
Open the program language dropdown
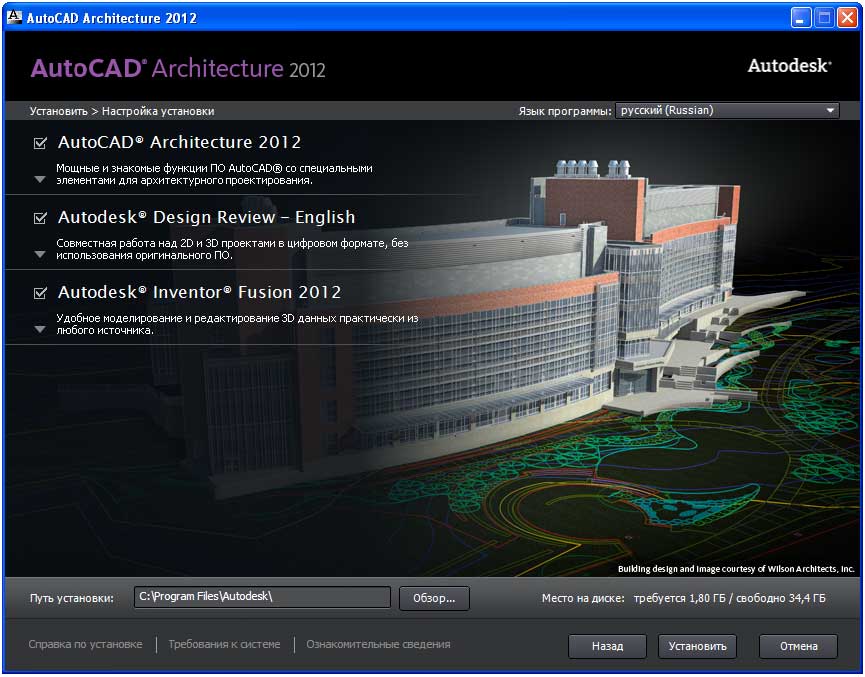coord(727,111)
